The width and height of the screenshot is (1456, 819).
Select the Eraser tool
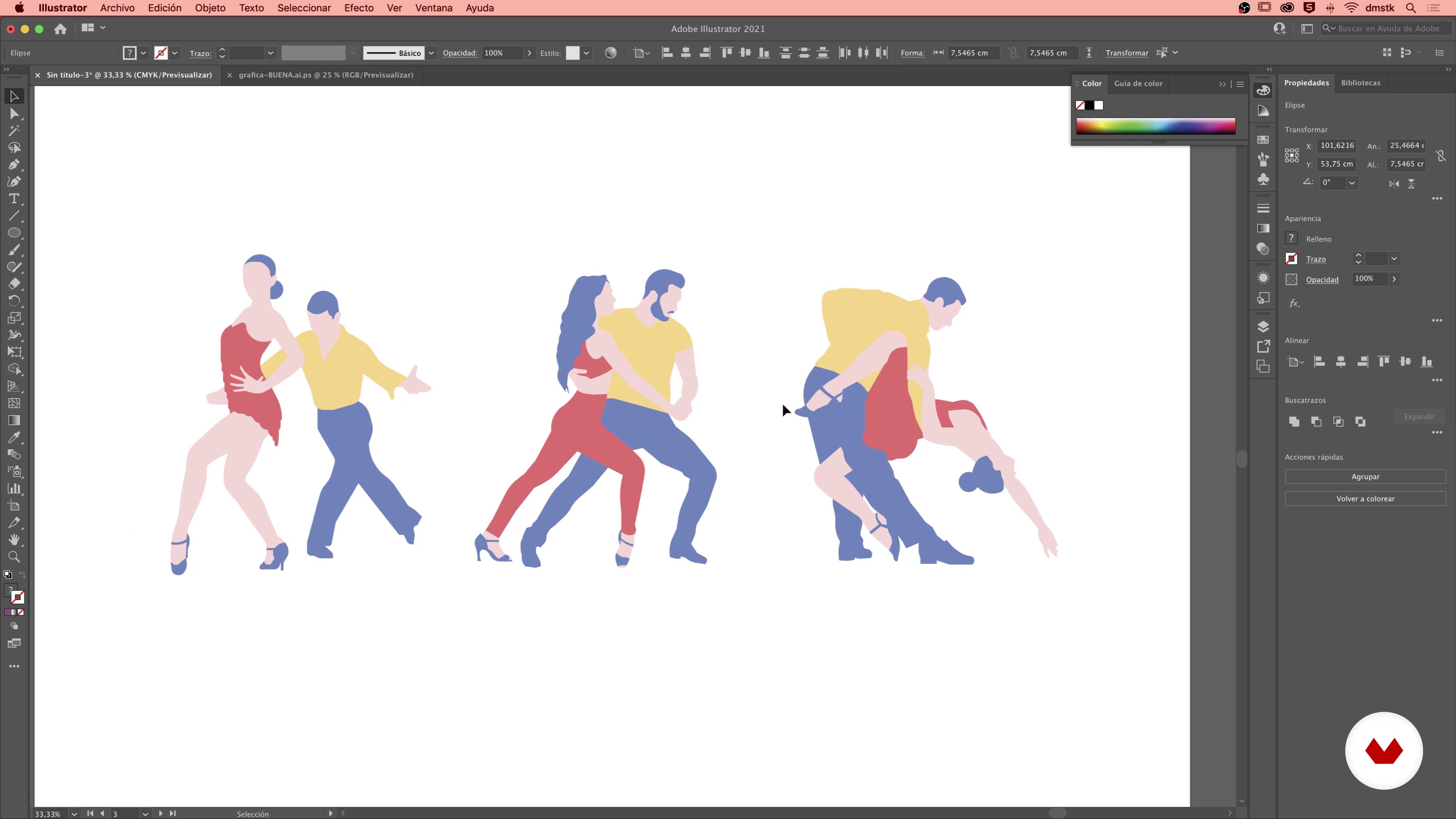pyautogui.click(x=14, y=284)
